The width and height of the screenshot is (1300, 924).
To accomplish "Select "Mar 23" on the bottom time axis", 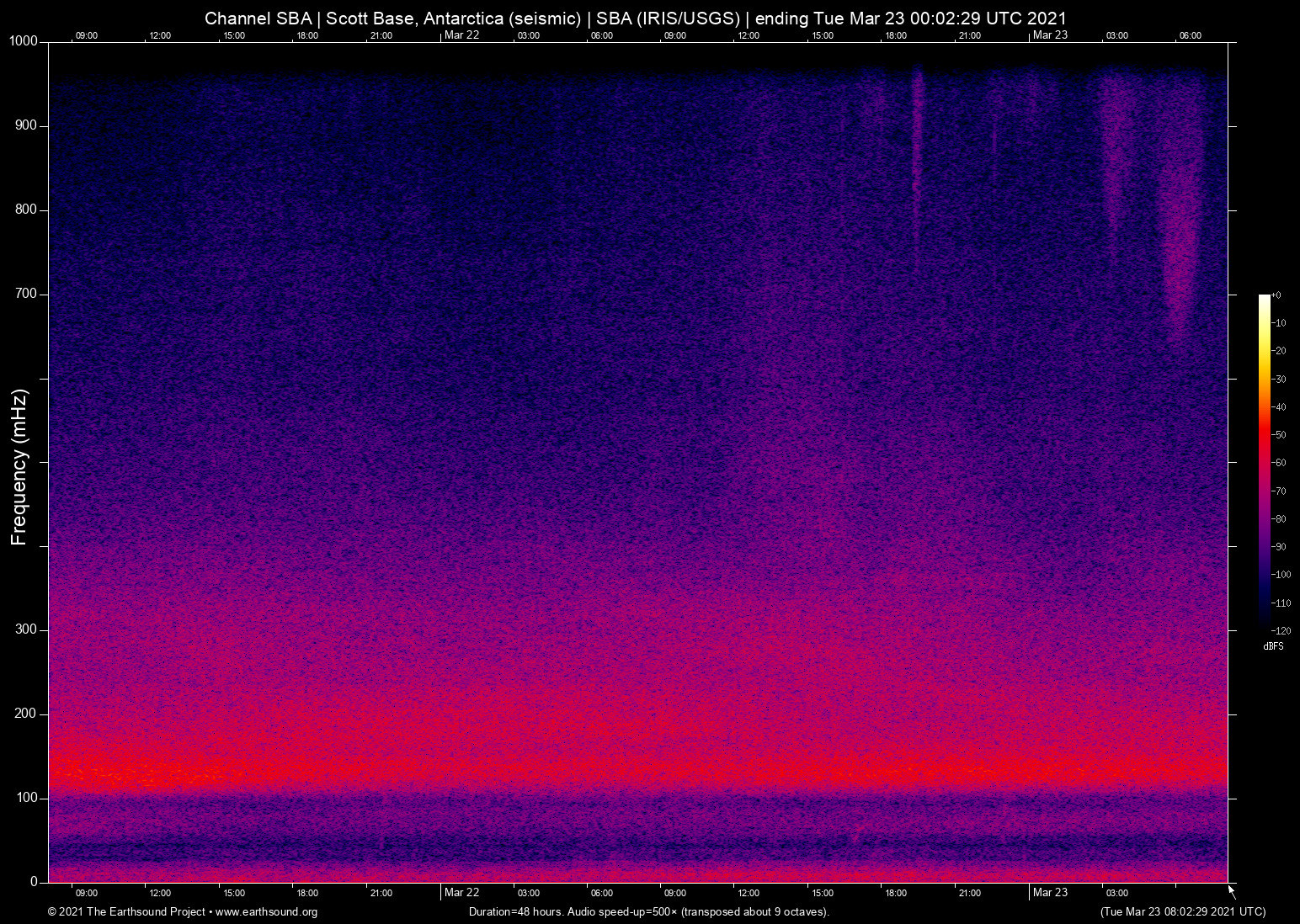I will pyautogui.click(x=1050, y=892).
